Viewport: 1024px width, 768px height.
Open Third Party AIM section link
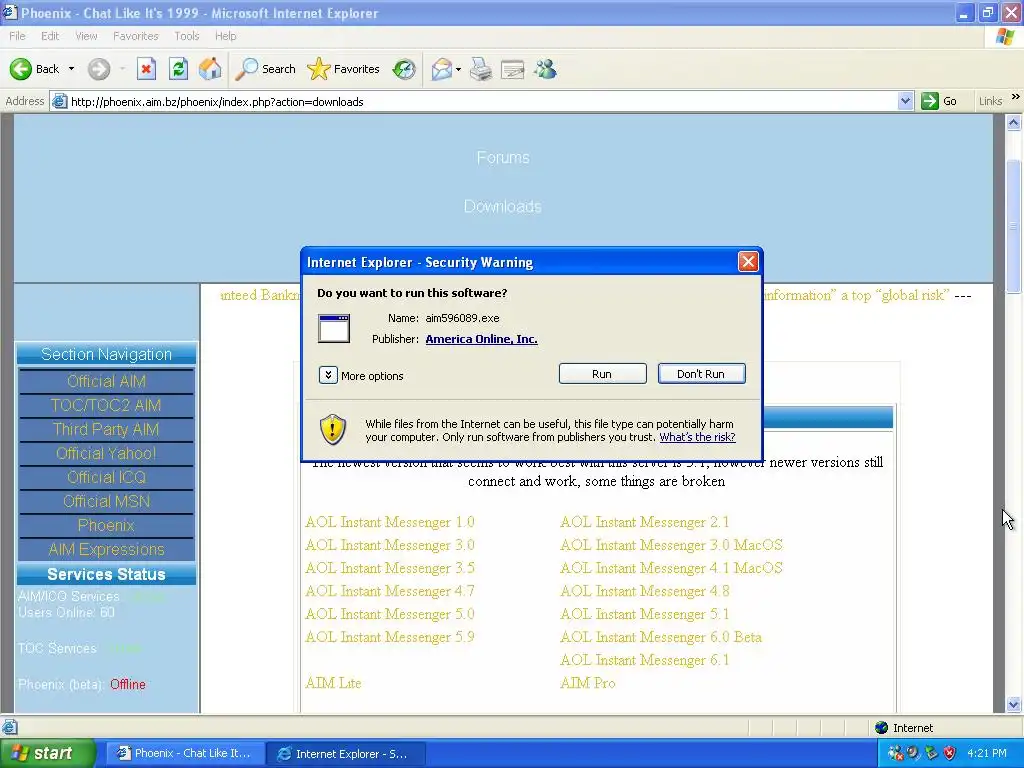(106, 429)
